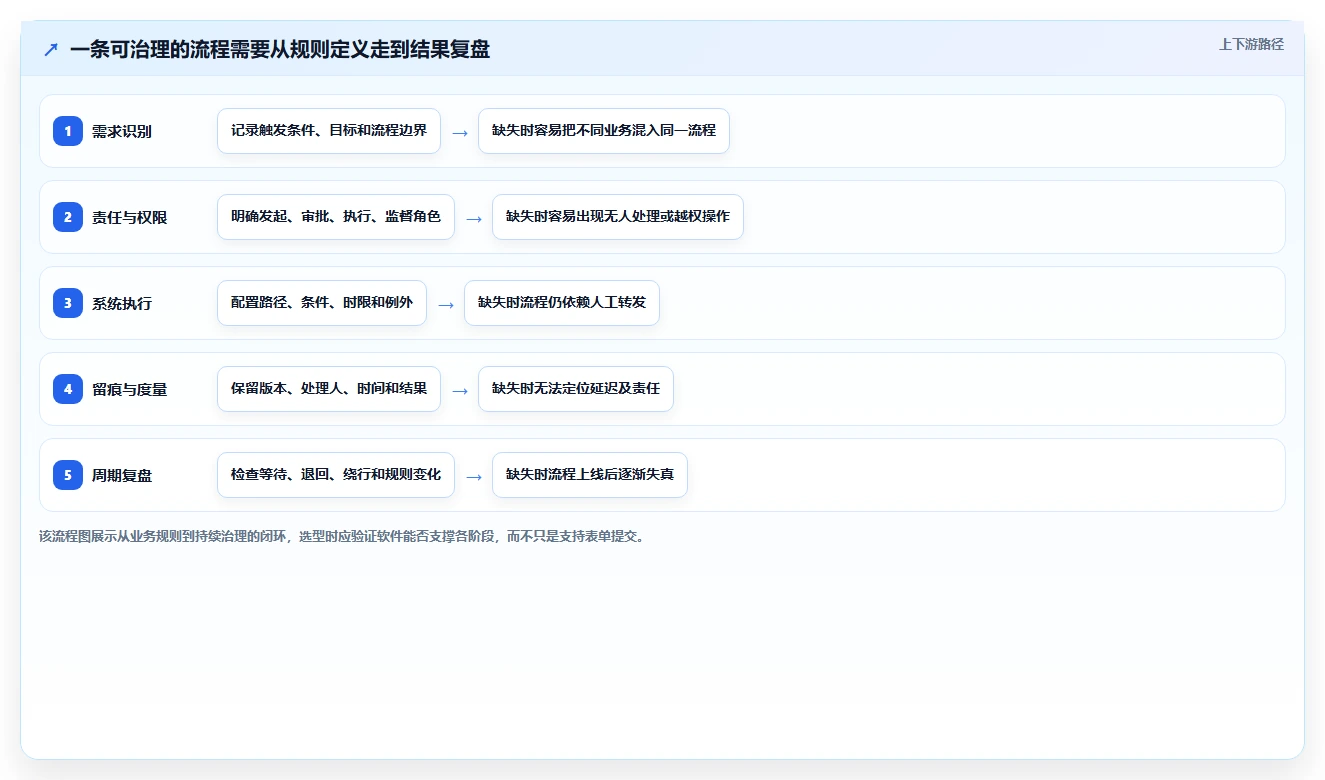Click the step 4 number badge
The image size is (1325, 780).
pyautogui.click(x=68, y=388)
